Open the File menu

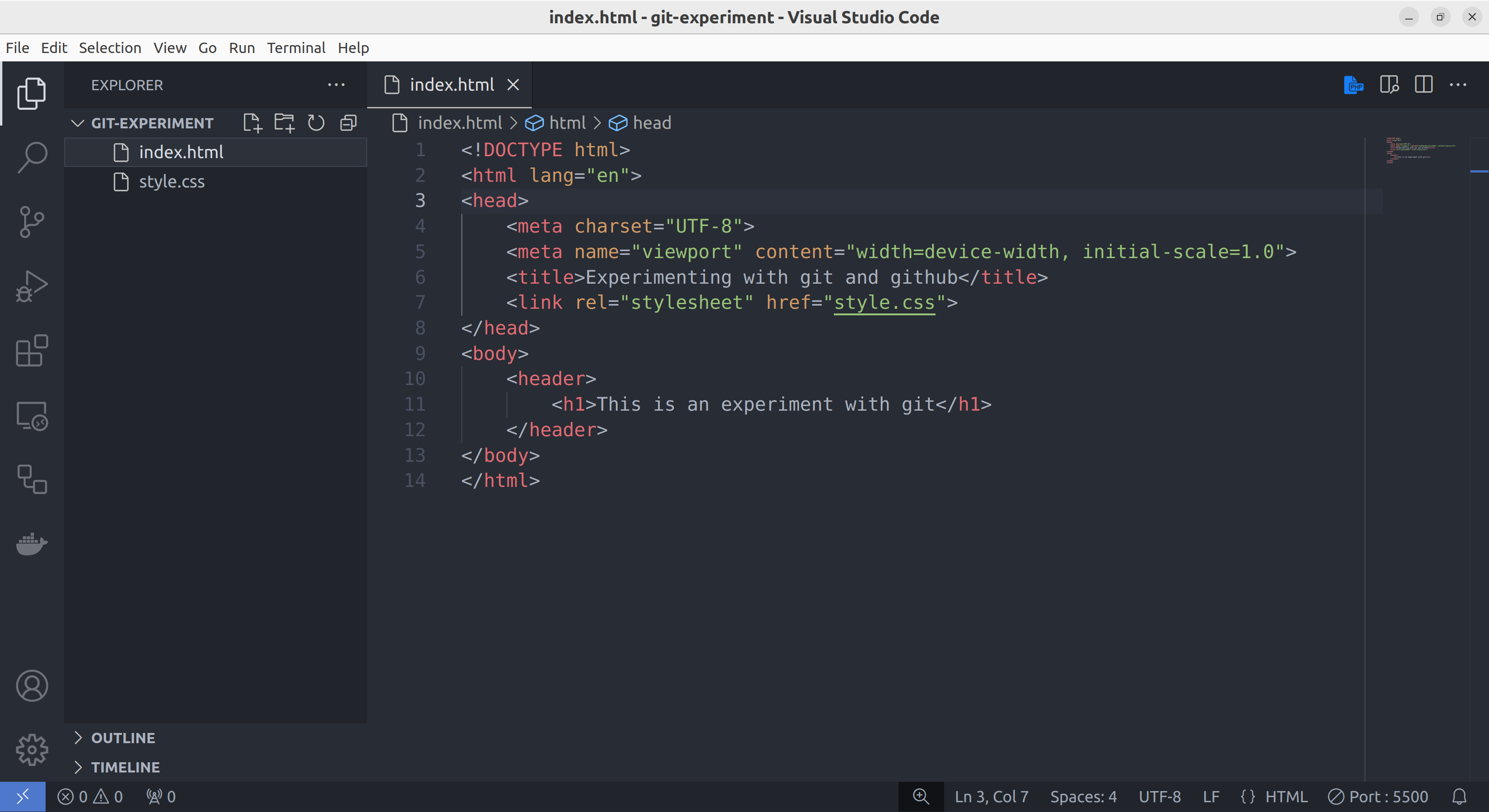[x=17, y=48]
